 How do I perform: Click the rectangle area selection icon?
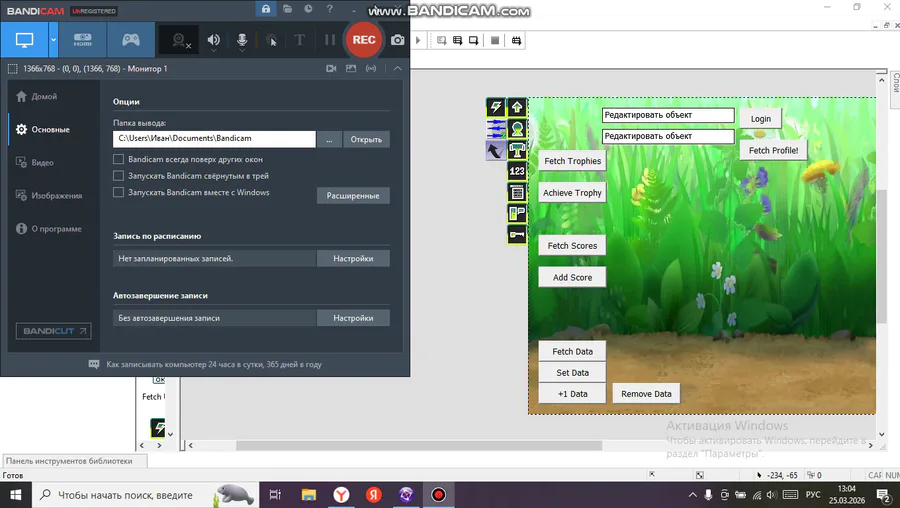(x=12, y=68)
